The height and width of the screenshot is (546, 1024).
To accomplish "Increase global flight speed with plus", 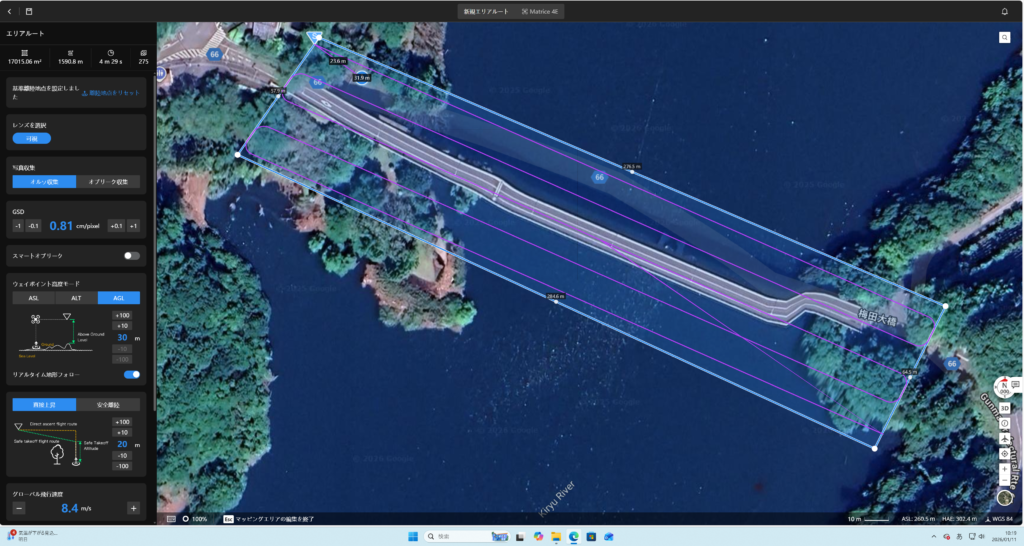I will (x=133, y=508).
